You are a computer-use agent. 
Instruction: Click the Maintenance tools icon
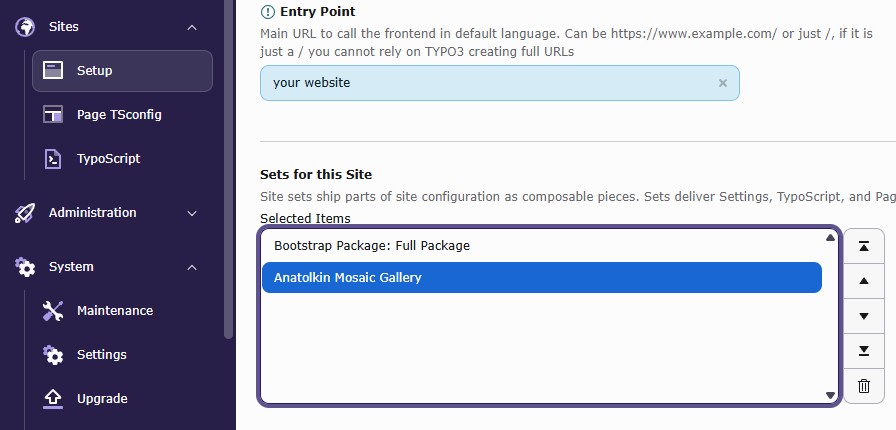[x=53, y=311]
